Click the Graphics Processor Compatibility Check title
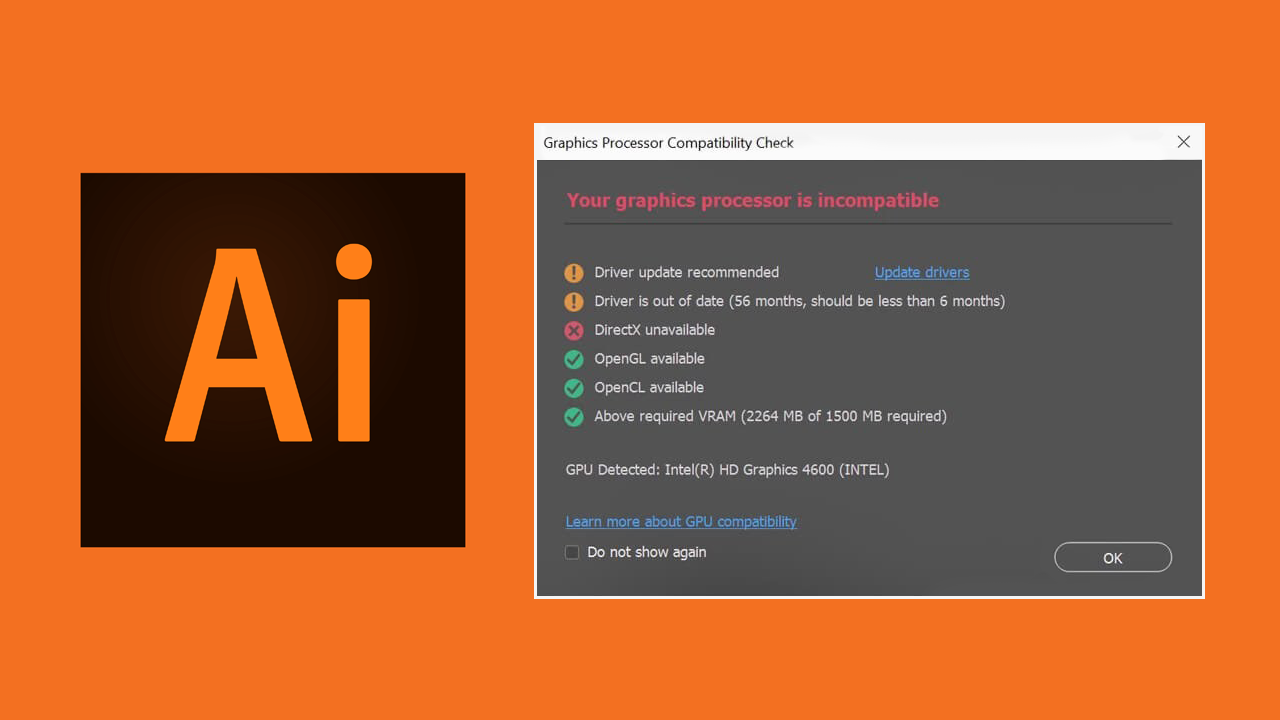 (x=668, y=143)
